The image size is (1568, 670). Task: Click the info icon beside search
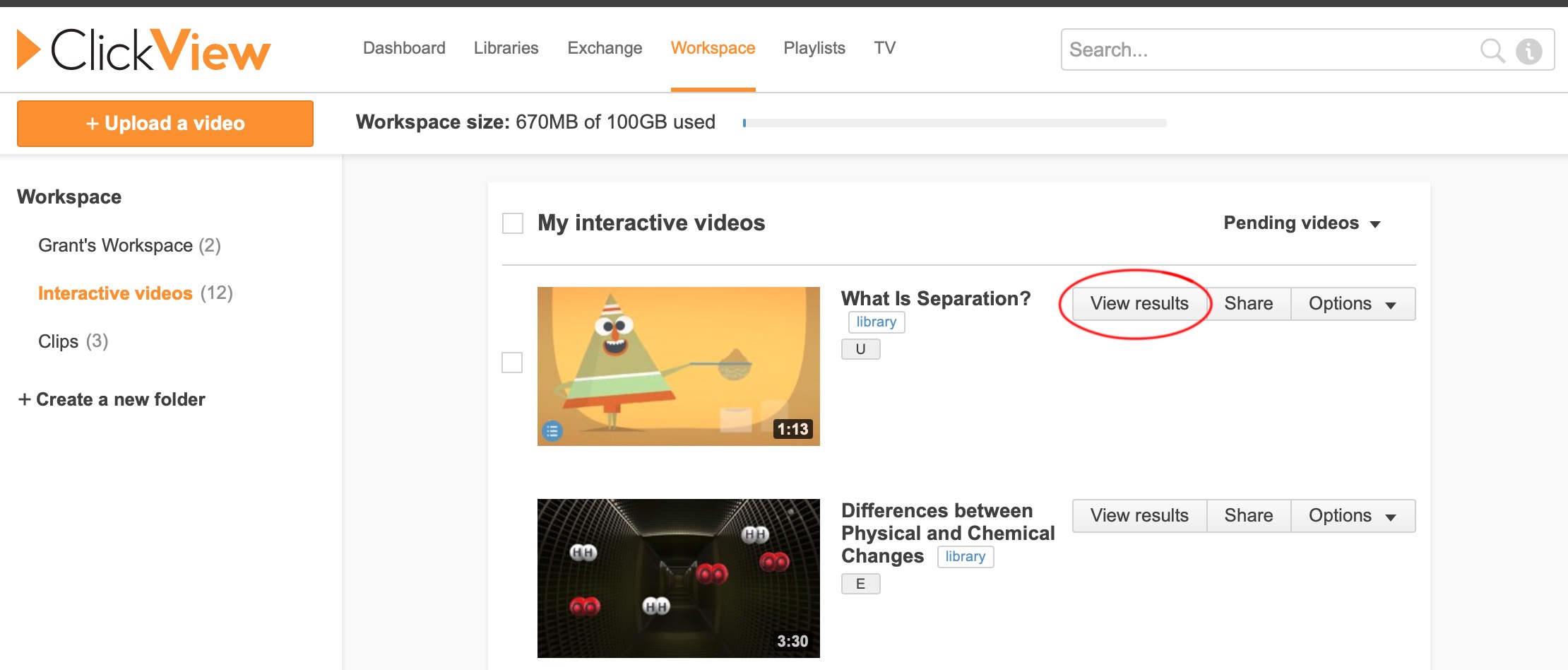pyautogui.click(x=1529, y=51)
